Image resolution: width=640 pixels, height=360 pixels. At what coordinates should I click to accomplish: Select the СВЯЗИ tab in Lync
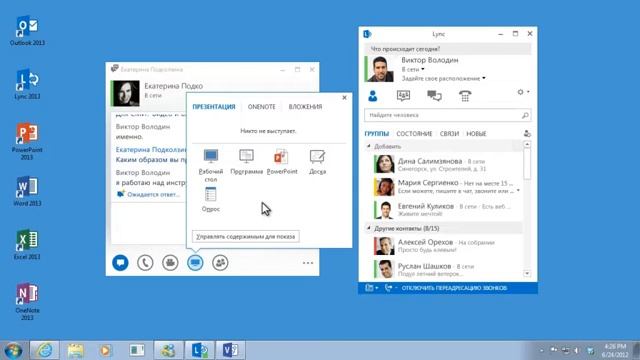click(449, 134)
